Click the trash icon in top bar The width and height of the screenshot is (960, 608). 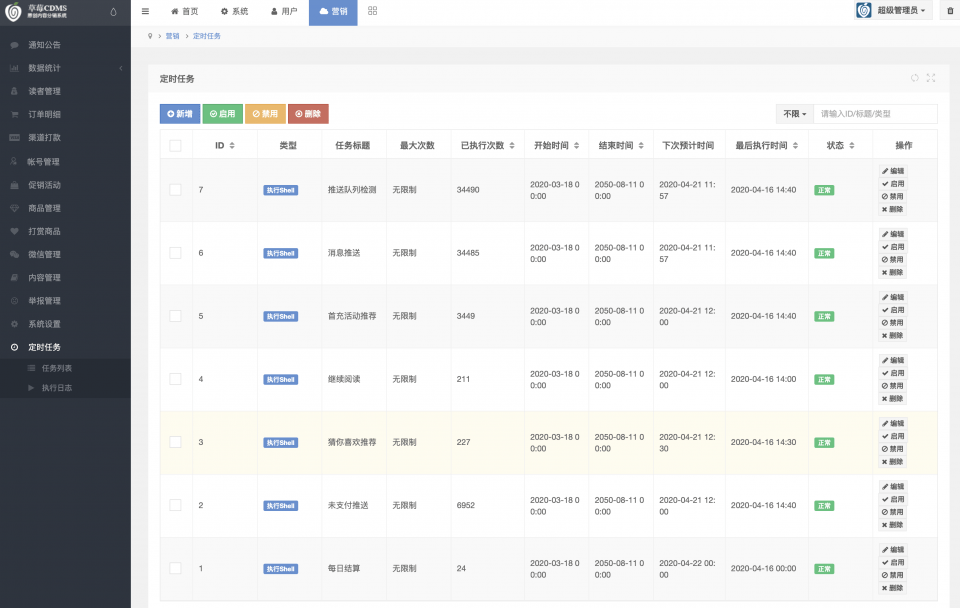[x=949, y=11]
